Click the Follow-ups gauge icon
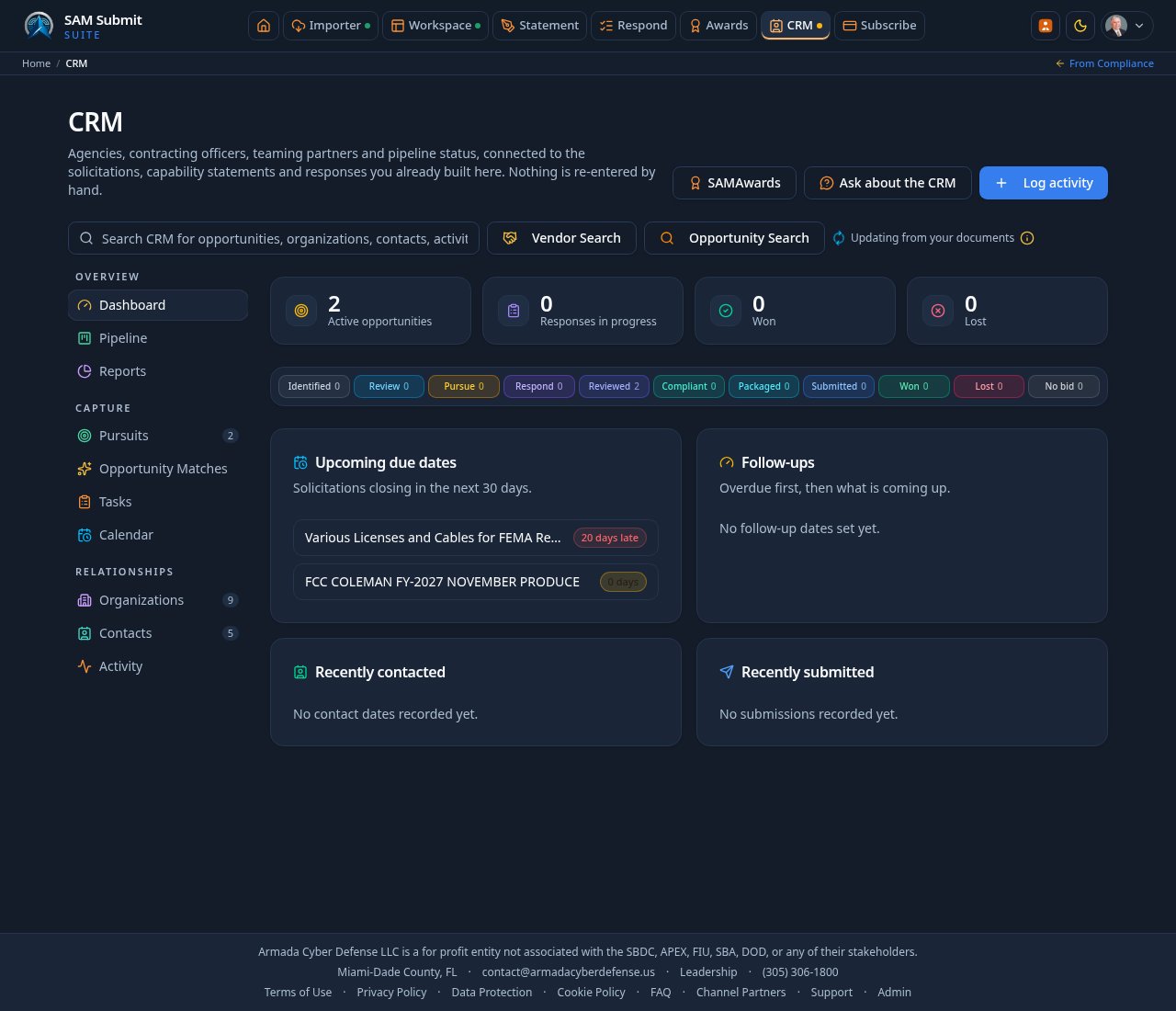 tap(727, 462)
